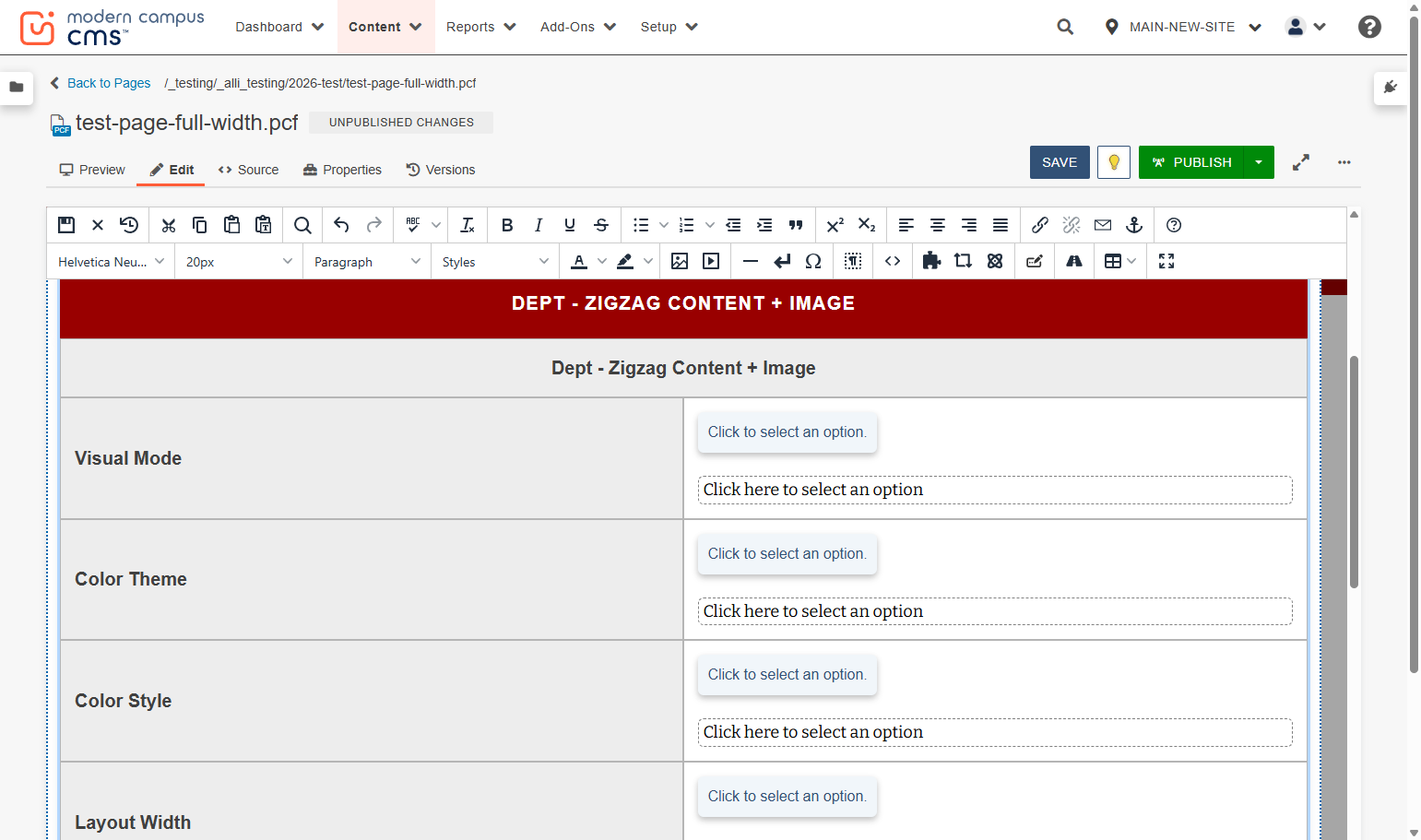Insert a special character (omega)
1421x840 pixels.
click(813, 261)
